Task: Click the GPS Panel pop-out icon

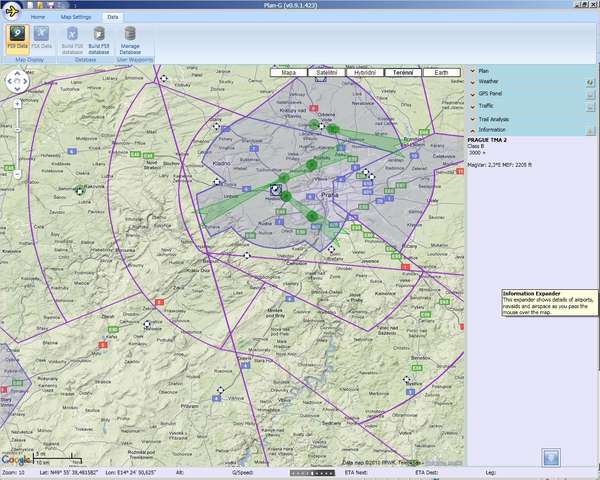Action: tap(590, 94)
